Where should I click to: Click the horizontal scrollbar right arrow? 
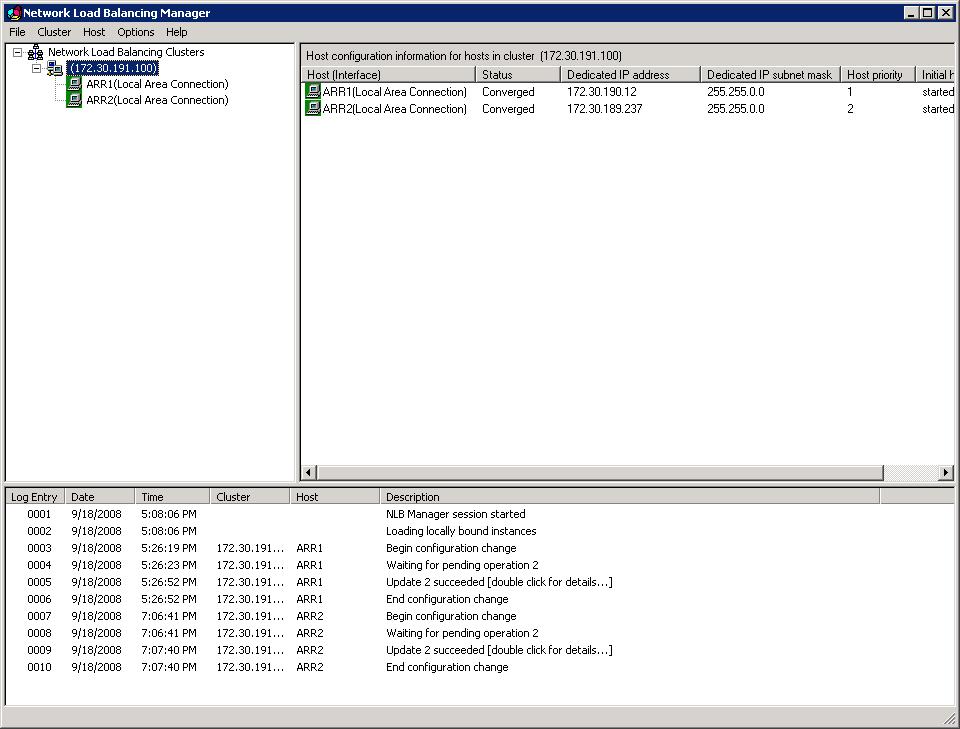[x=945, y=472]
